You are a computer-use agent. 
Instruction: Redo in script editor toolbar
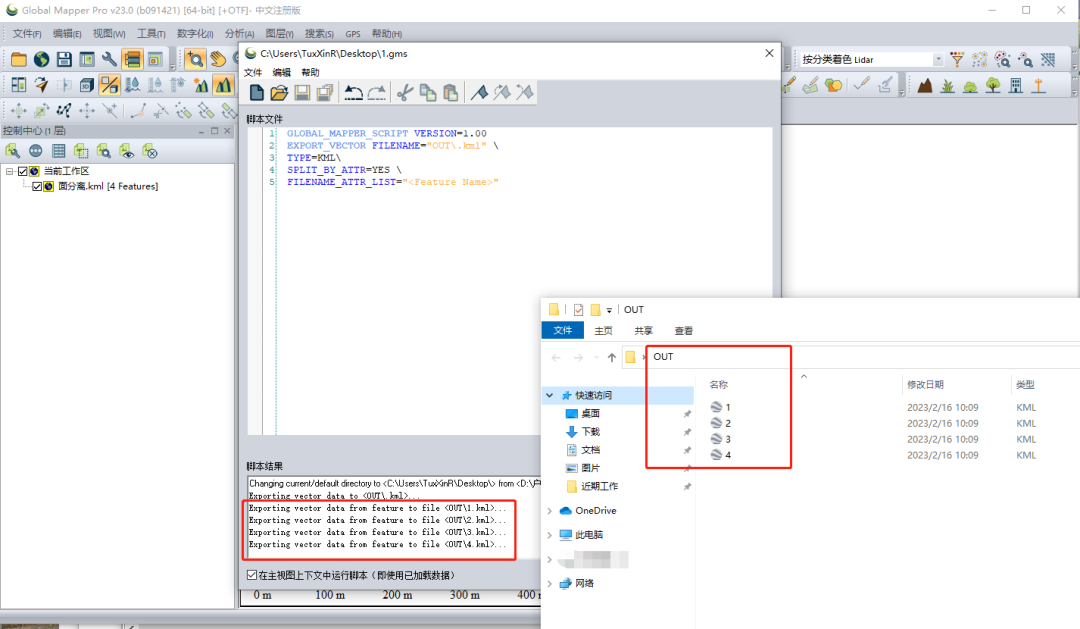click(377, 93)
